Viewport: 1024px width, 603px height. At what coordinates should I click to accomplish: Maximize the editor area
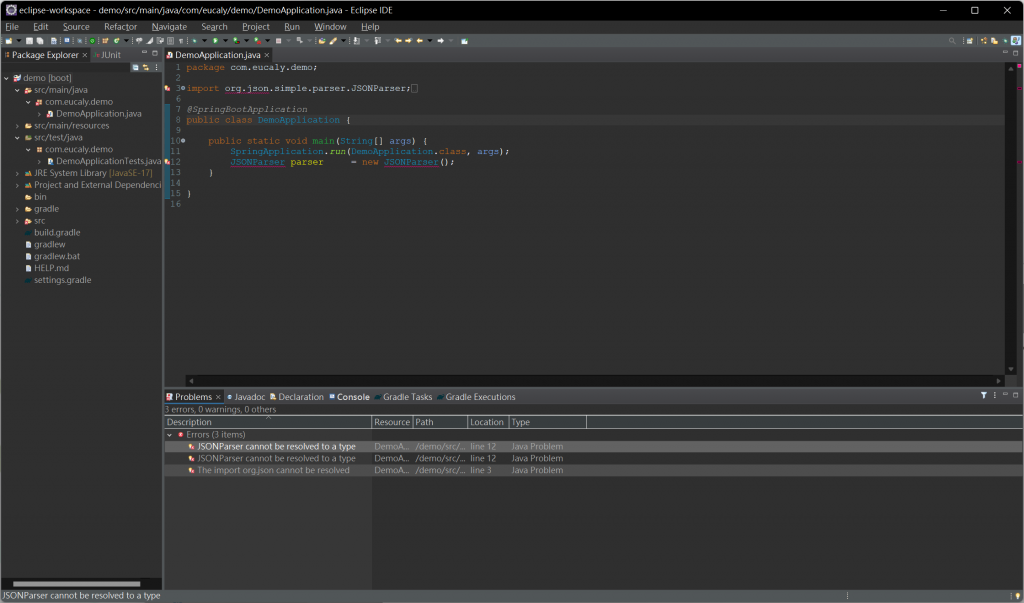[x=1016, y=54]
